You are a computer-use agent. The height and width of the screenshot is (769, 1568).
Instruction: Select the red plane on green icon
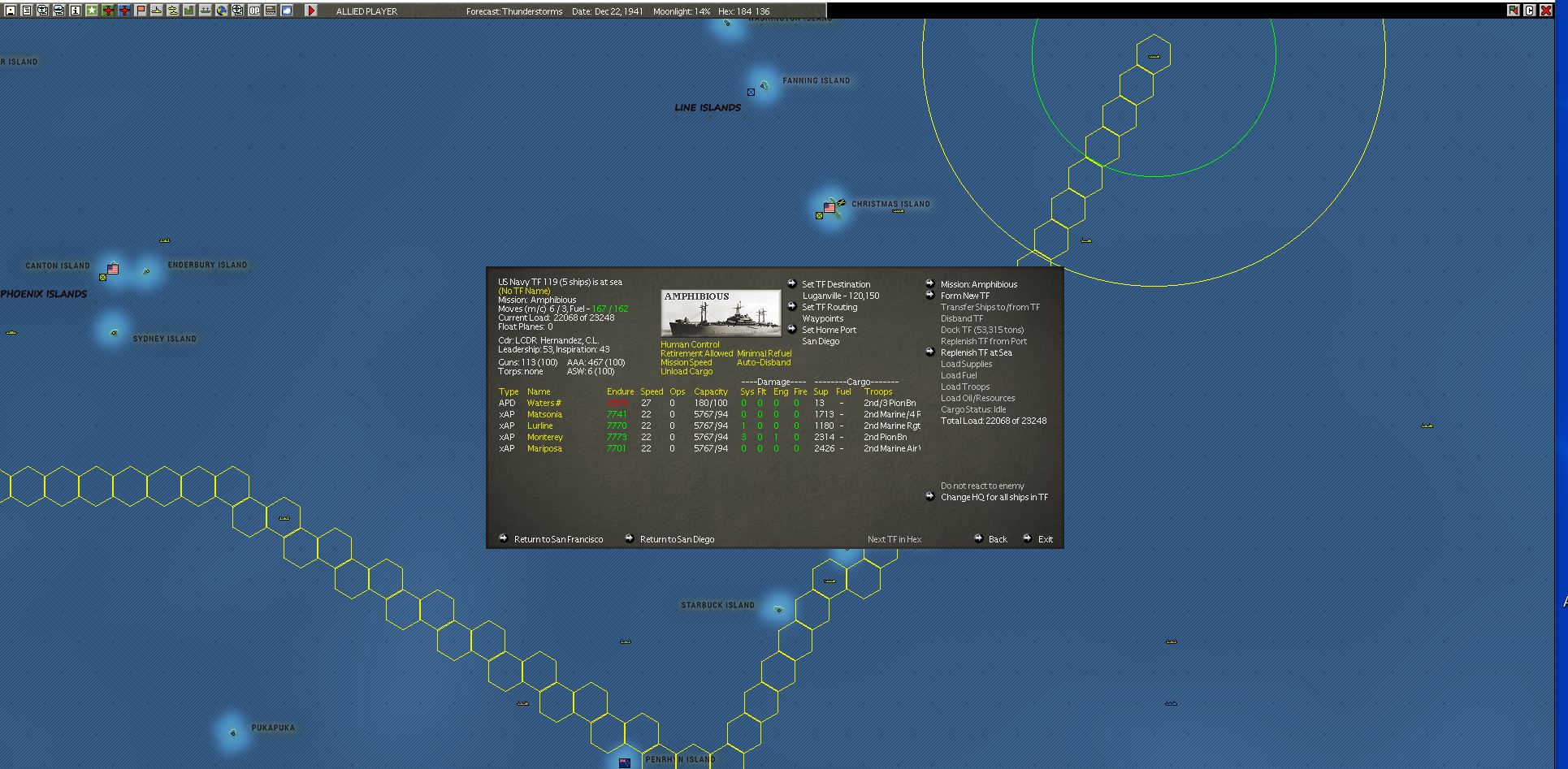tap(108, 11)
